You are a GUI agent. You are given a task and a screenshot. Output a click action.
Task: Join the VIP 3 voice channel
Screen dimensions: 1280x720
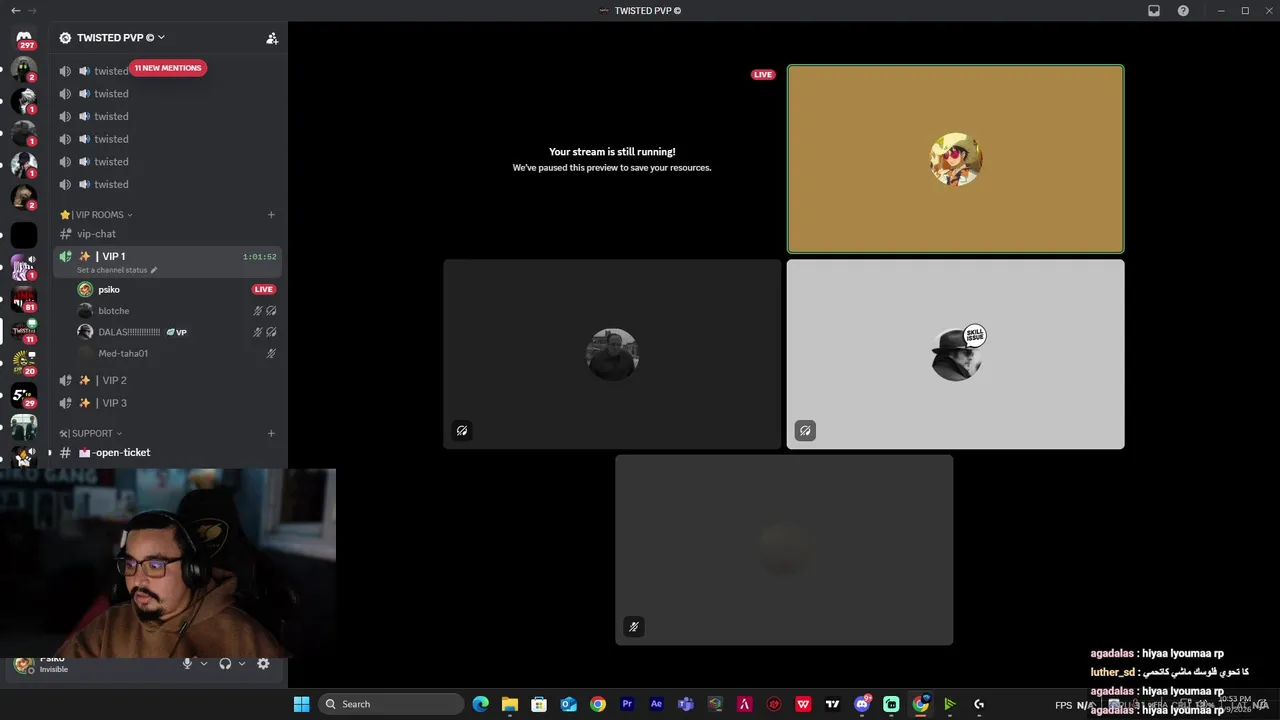pos(167,403)
